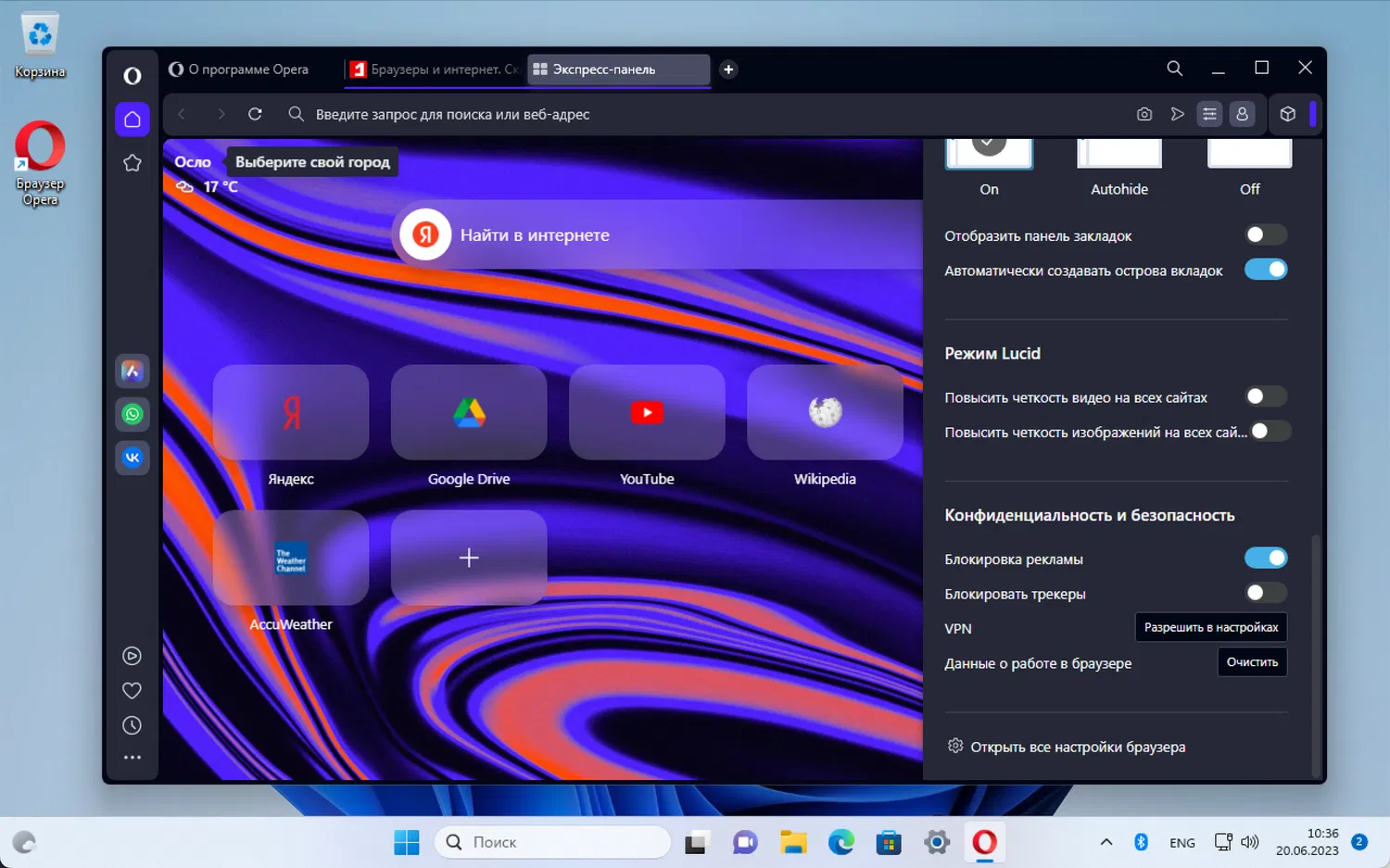Click the Yandex logo in search box
Screen dimensions: 1390x868
425,234
